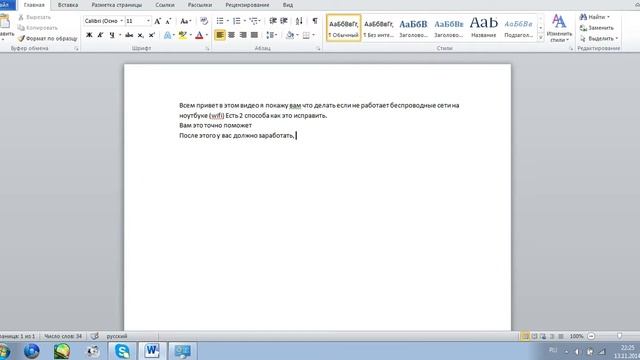Viewport: 640px width, 360px height.
Task: Open the Абзац dialog launcher
Action: pyautogui.click(x=318, y=49)
